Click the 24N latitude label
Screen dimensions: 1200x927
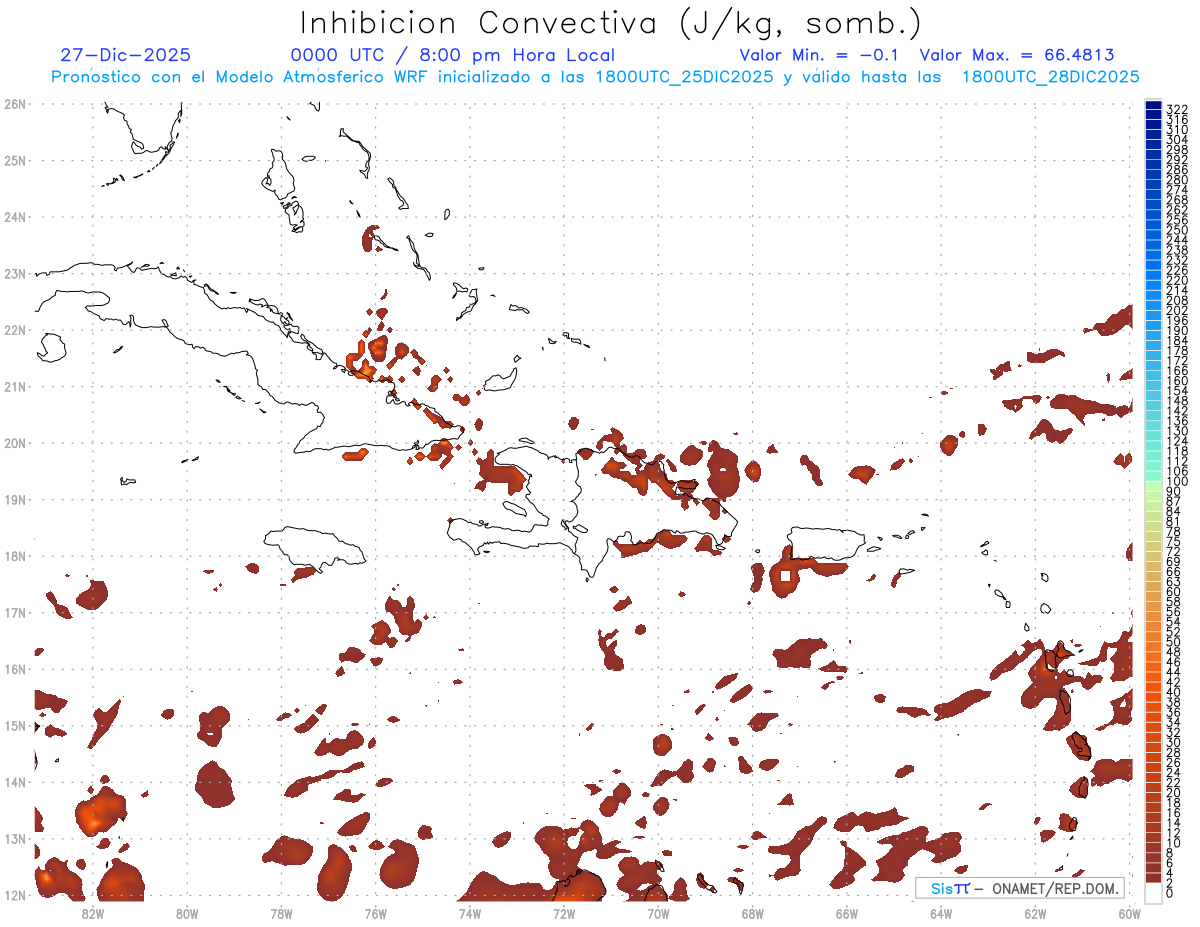click(14, 217)
